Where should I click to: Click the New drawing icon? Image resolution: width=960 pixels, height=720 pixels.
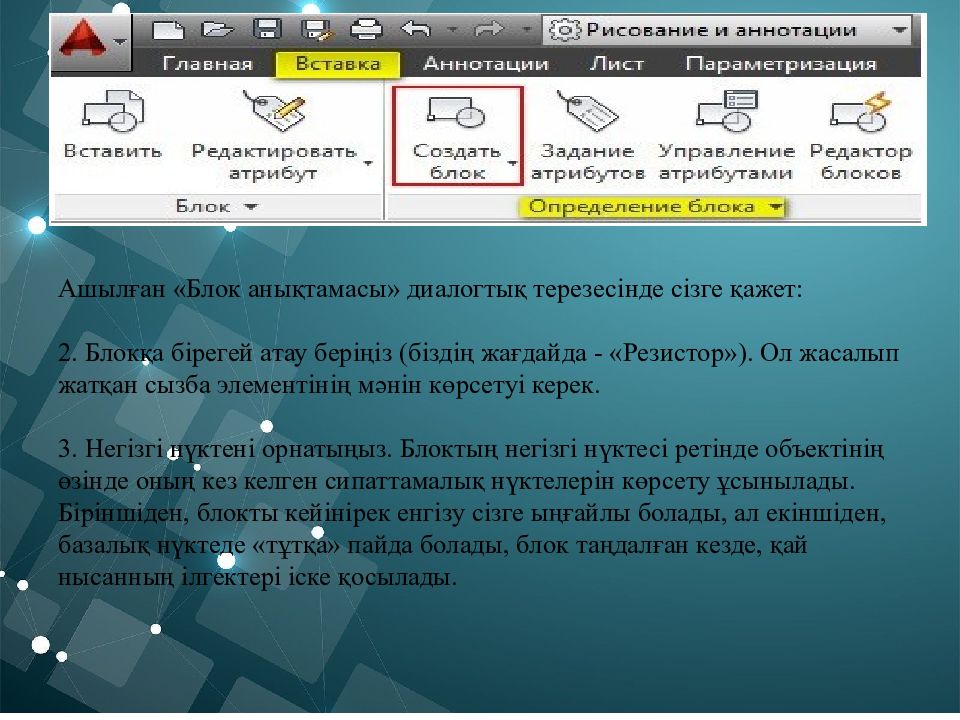pos(168,29)
